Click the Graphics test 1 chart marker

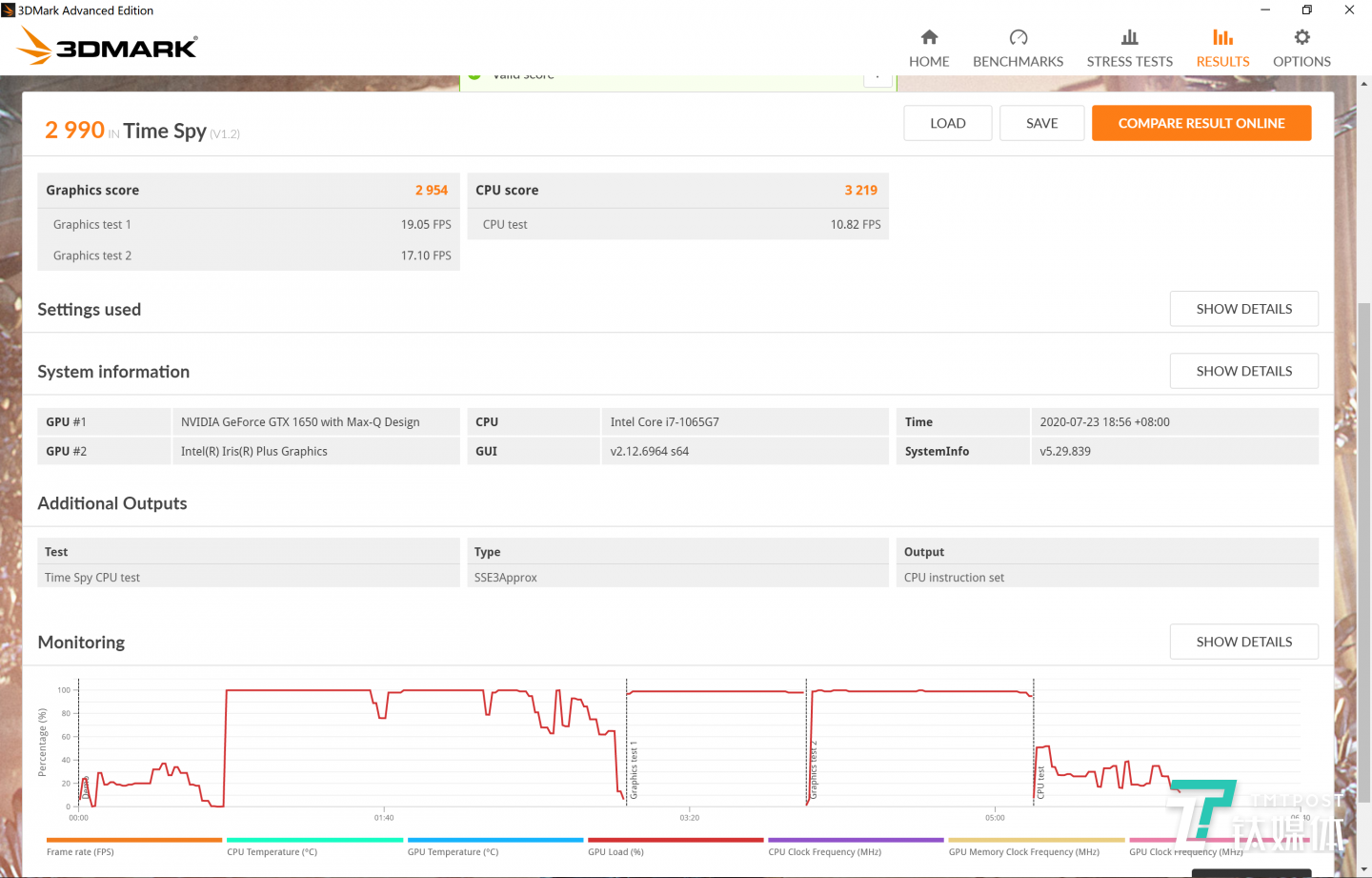(x=633, y=770)
